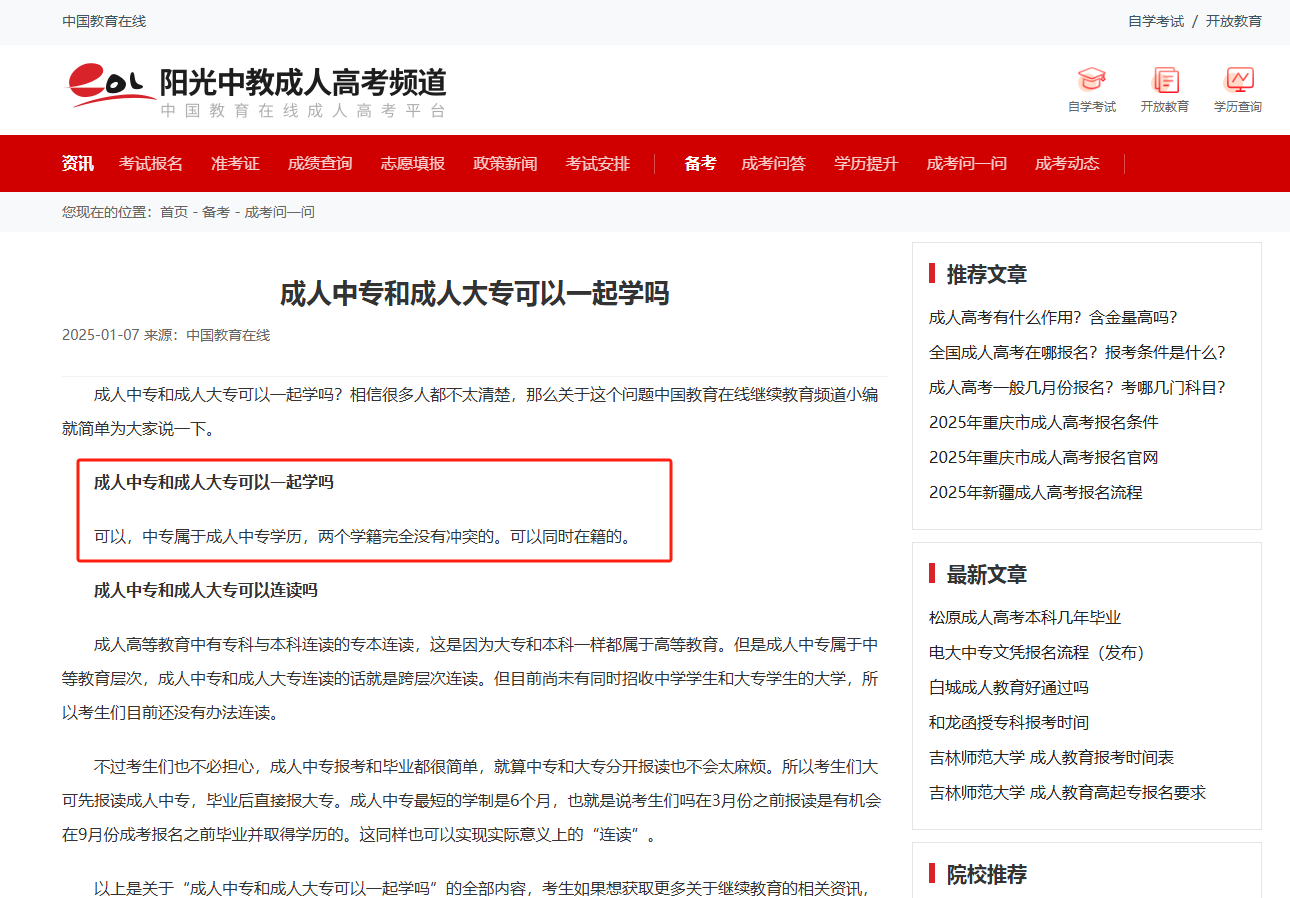1290x898 pixels.
Task: Click the 自学考试 link in top bar
Action: click(1154, 20)
